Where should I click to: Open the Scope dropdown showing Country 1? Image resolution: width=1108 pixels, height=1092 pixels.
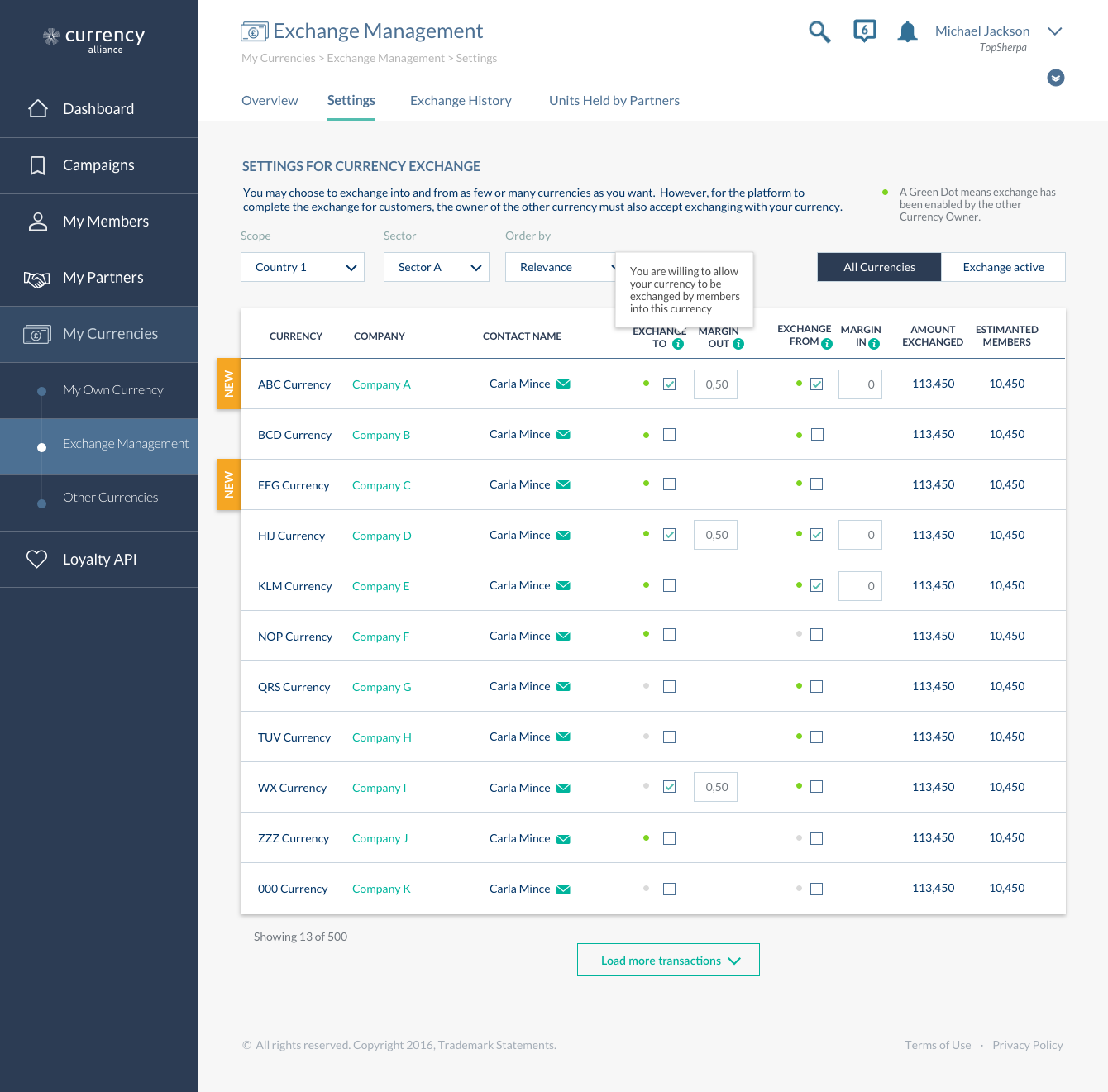point(303,267)
